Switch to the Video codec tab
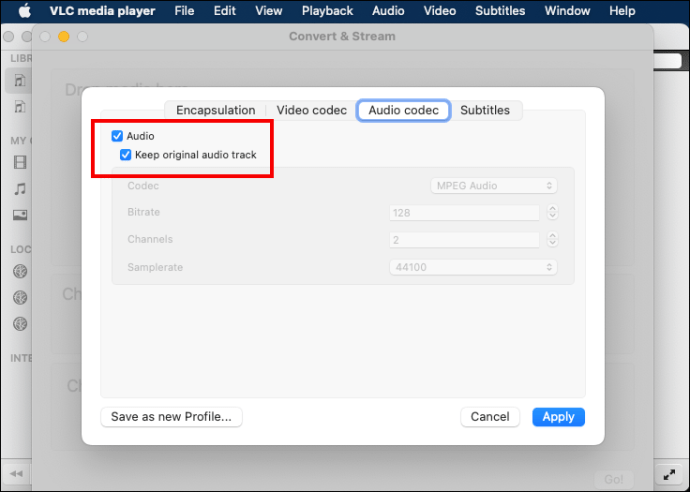 click(x=311, y=110)
